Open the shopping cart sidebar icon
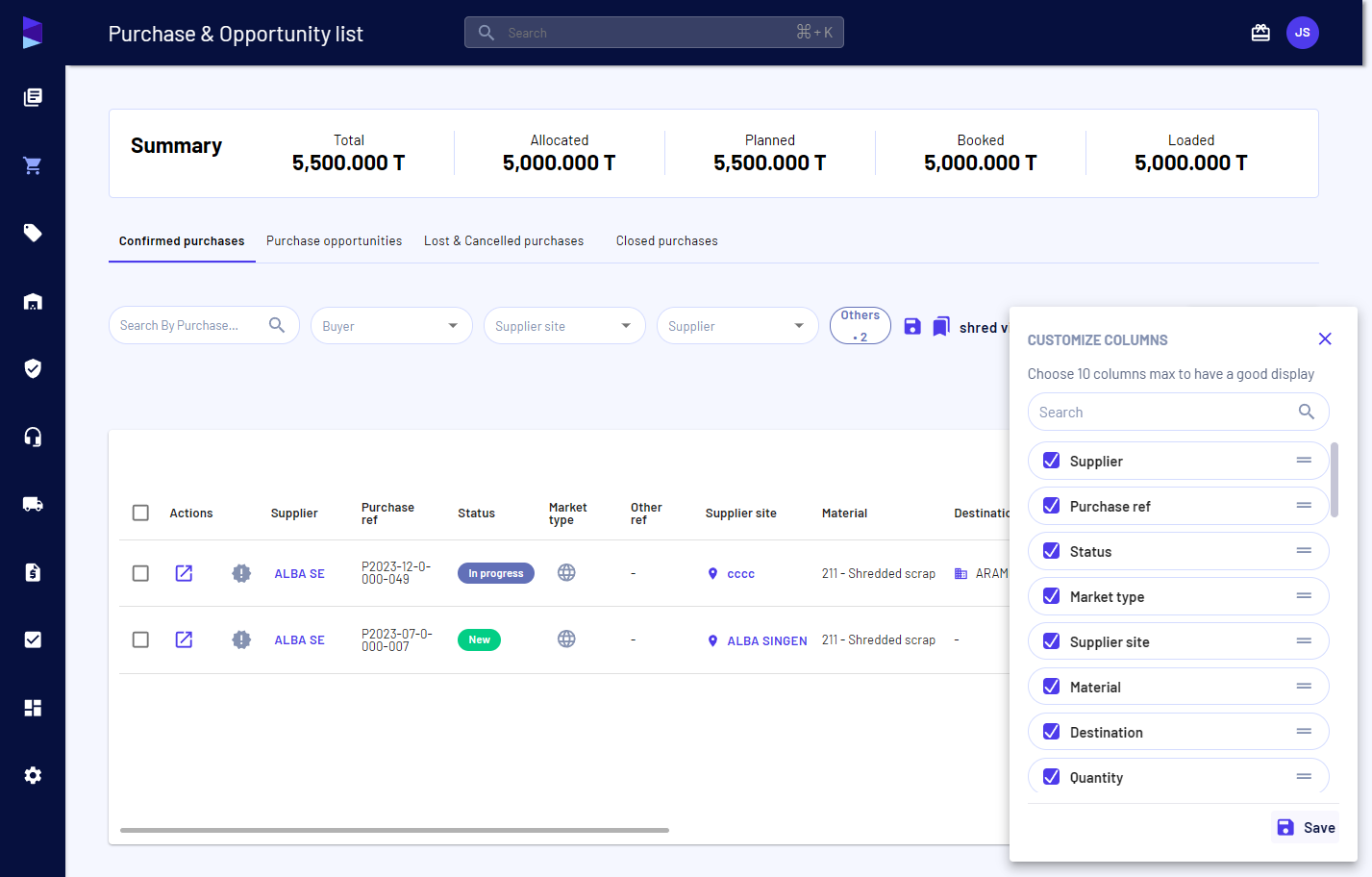1372x877 pixels. click(33, 165)
